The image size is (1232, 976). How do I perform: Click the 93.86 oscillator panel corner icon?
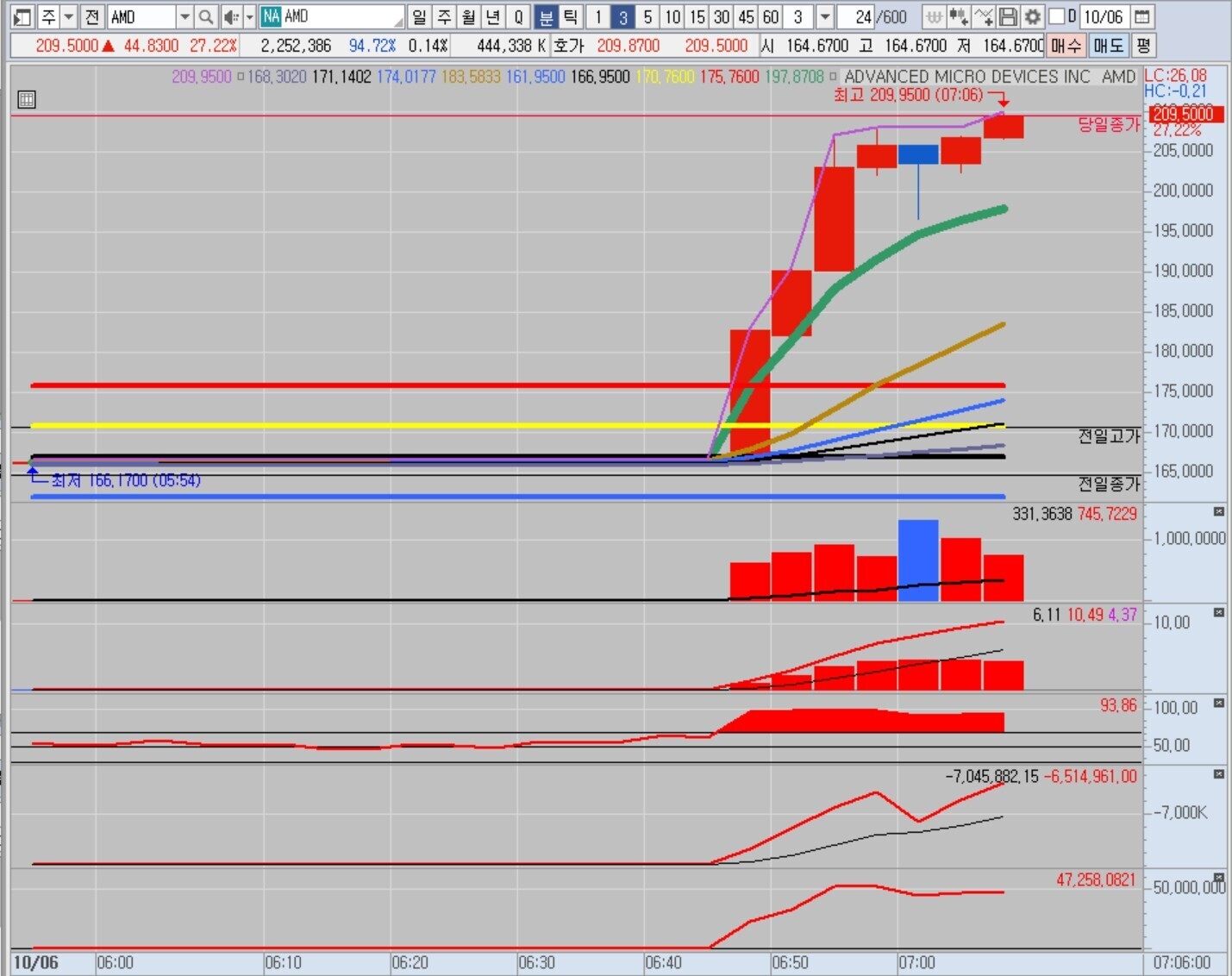click(x=1218, y=703)
